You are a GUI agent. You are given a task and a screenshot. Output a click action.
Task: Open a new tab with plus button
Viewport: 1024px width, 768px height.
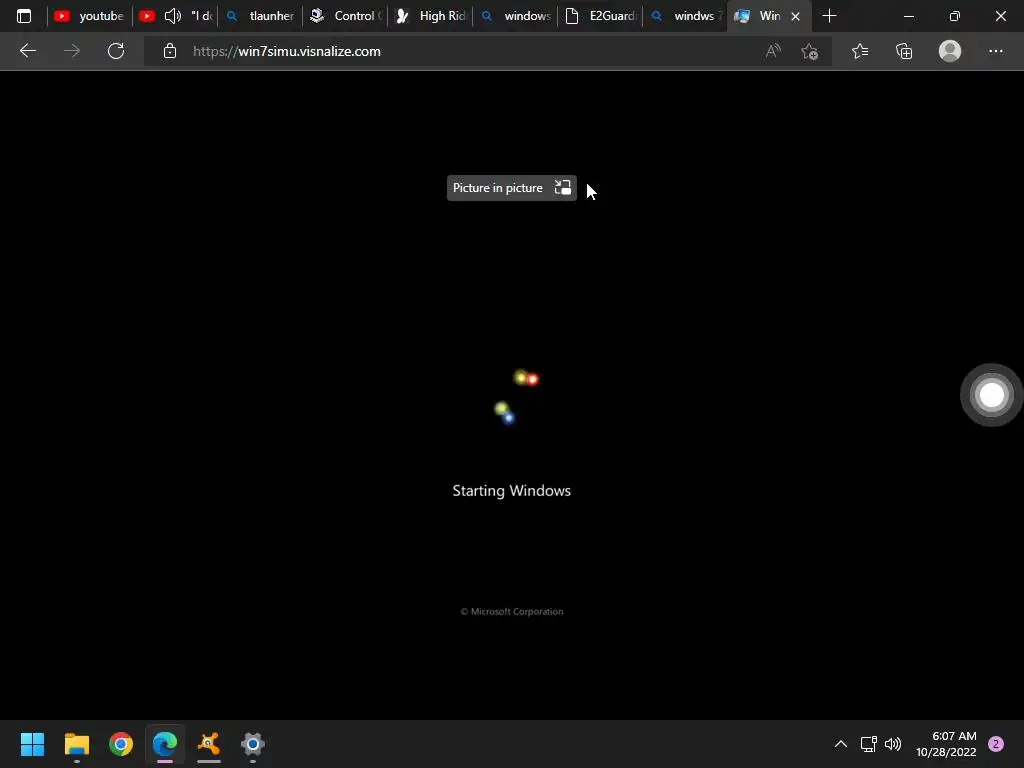point(829,16)
